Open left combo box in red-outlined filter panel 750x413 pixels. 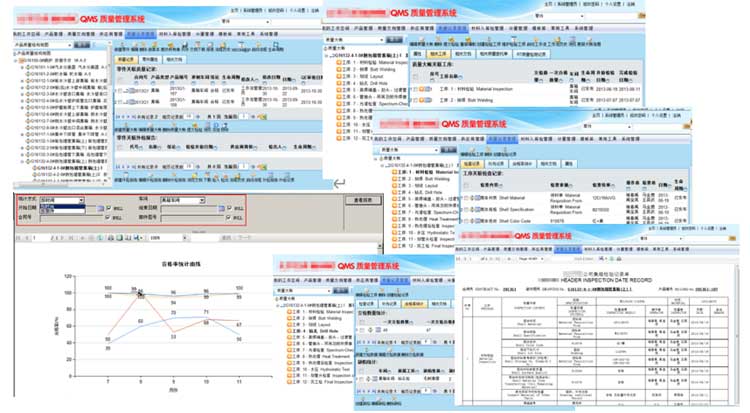pos(62,200)
